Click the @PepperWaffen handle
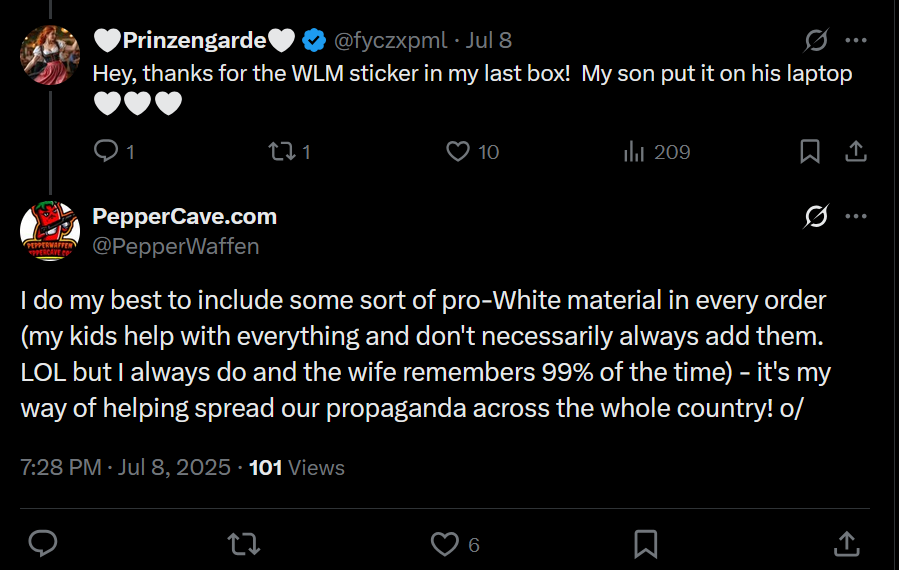This screenshot has height=570, width=899. (x=175, y=246)
